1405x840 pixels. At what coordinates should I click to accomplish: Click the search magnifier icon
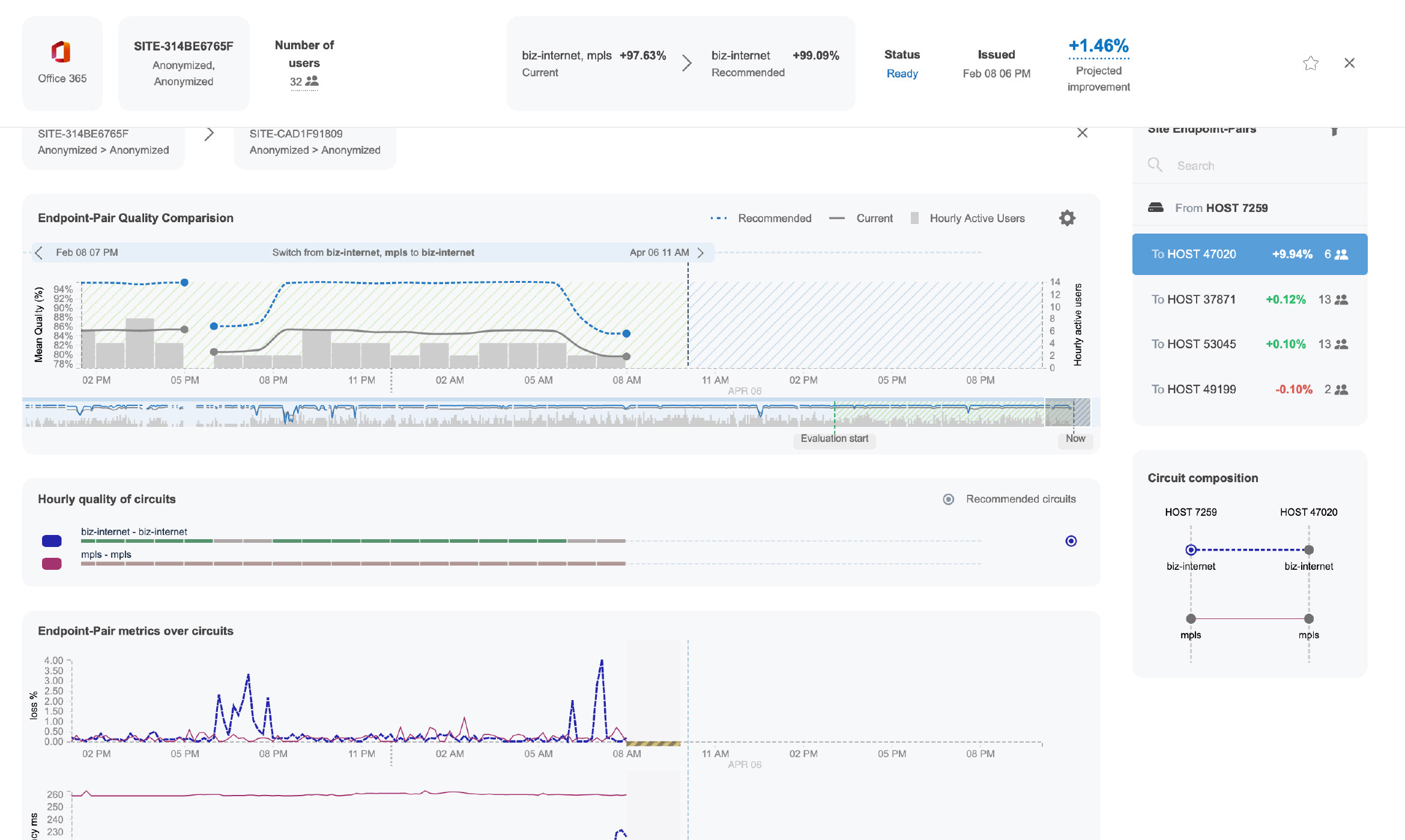pos(1155,165)
